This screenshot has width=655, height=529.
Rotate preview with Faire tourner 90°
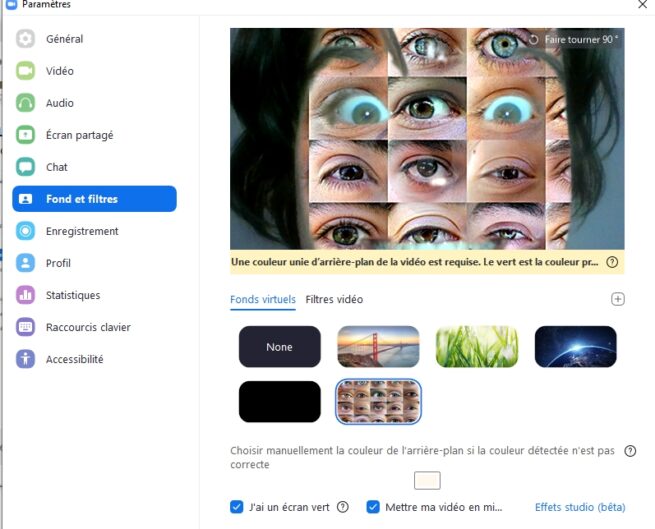574,40
